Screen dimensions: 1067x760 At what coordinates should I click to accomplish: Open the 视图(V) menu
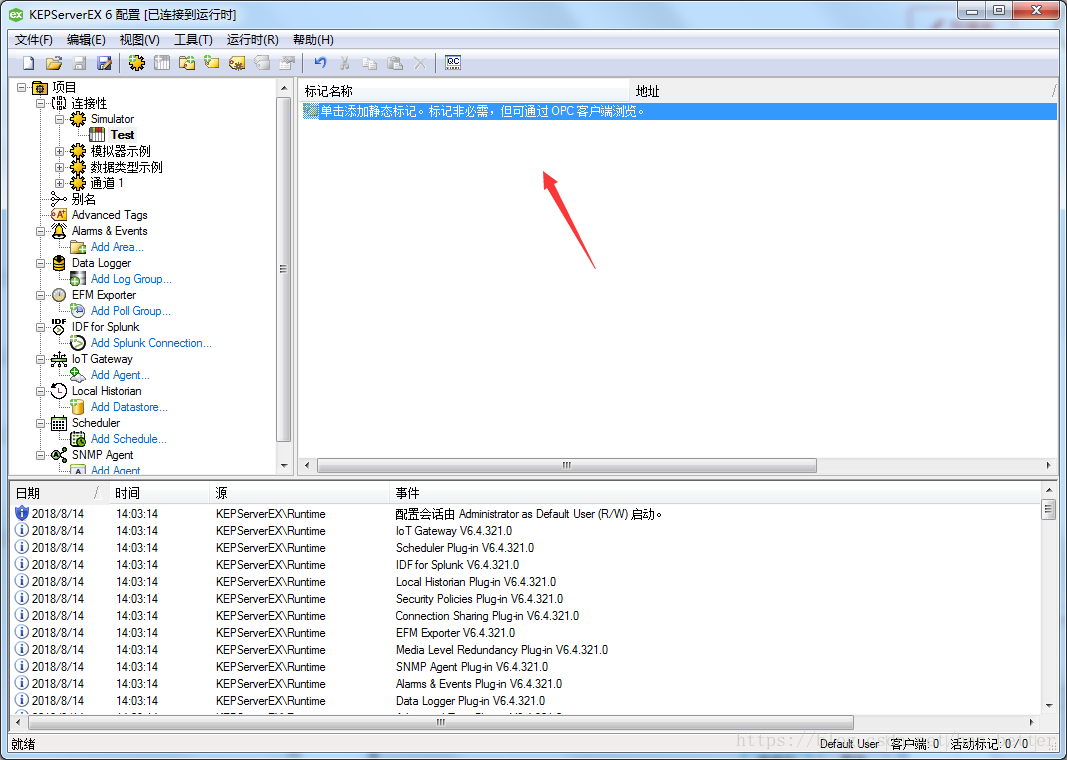[139, 39]
